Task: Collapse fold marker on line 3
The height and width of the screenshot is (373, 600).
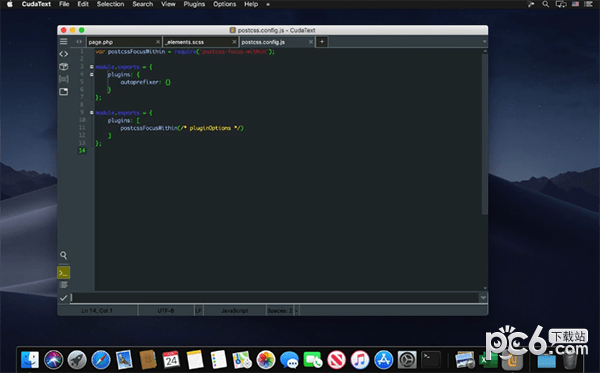Action: [x=91, y=67]
